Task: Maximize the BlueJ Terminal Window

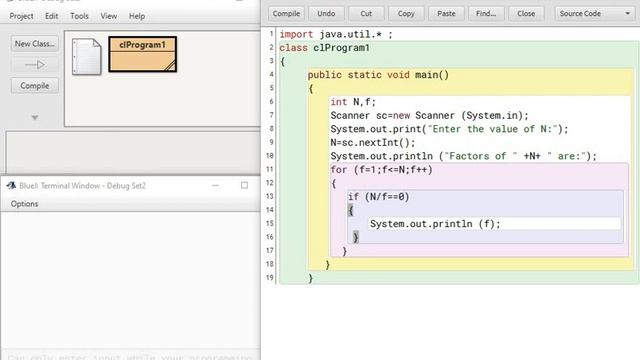Action: [x=244, y=186]
